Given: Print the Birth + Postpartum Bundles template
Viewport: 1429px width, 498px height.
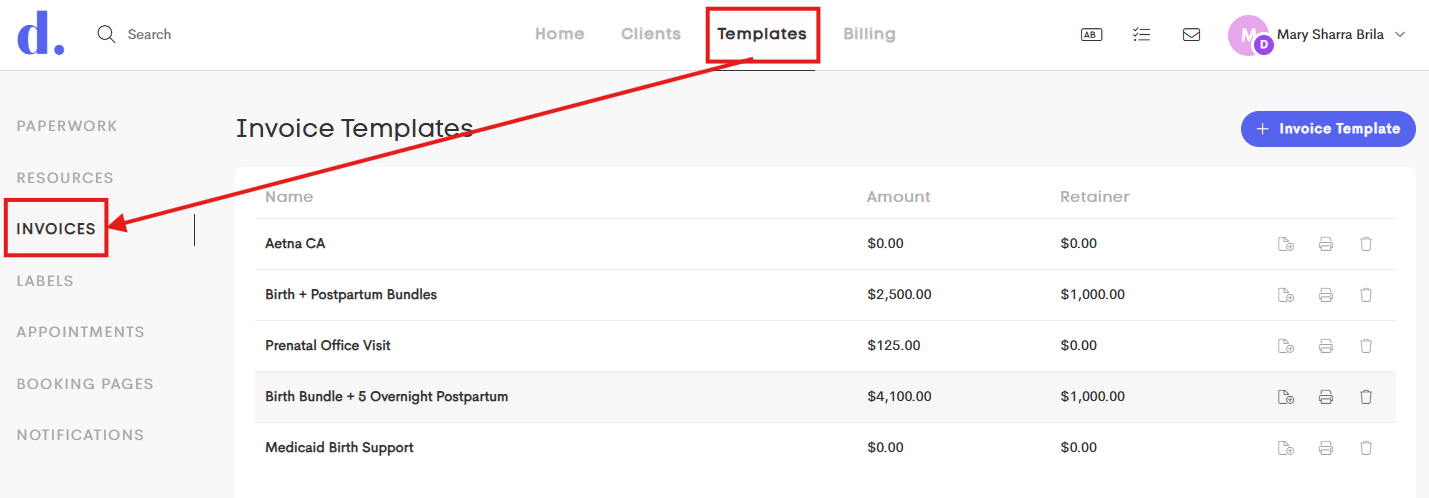Looking at the screenshot, I should [x=1326, y=295].
